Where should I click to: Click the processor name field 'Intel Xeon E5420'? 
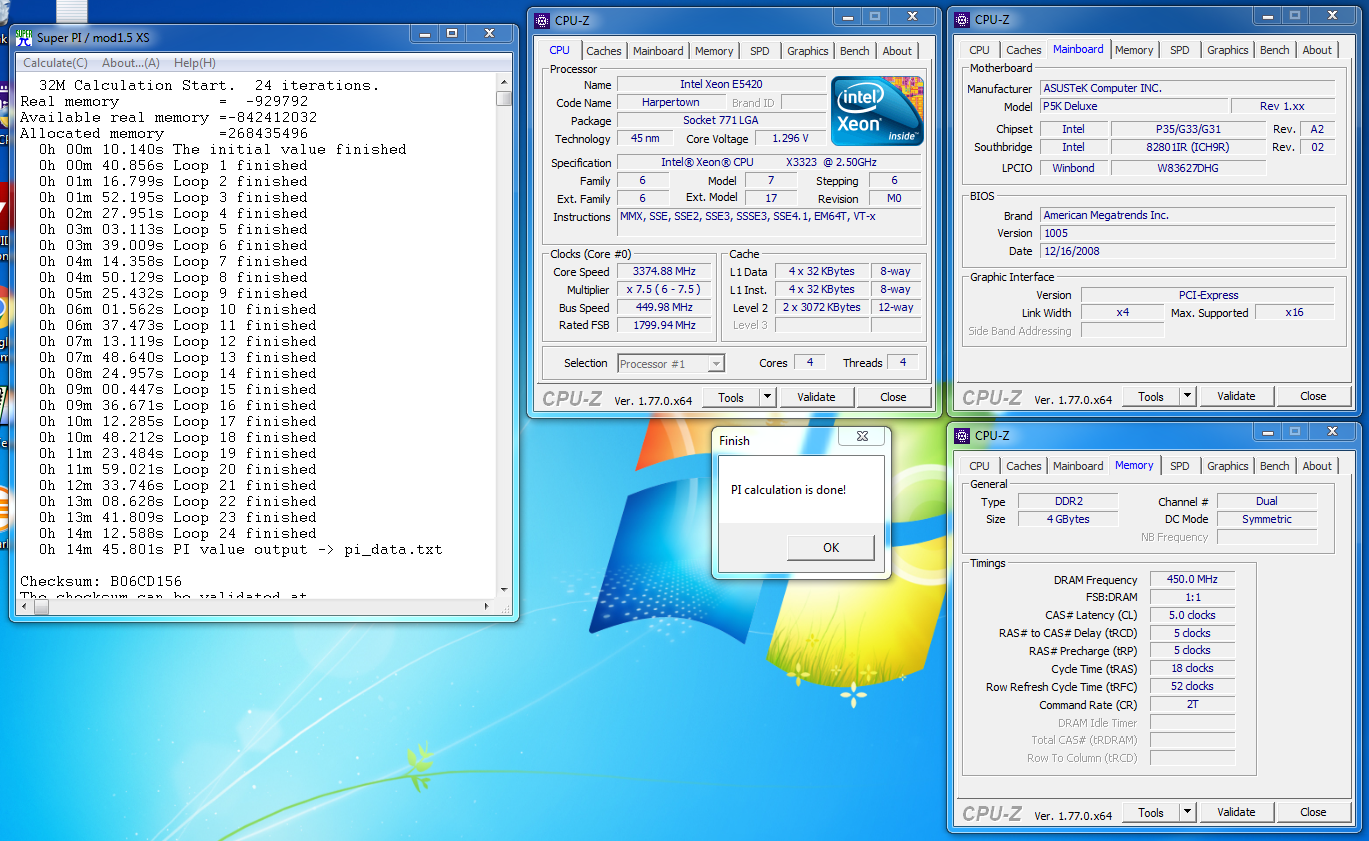(721, 85)
